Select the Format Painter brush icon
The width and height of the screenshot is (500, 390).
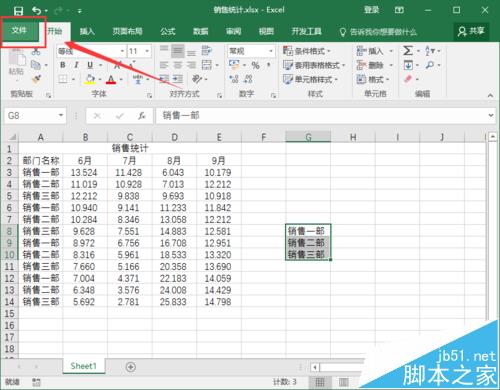tap(36, 79)
